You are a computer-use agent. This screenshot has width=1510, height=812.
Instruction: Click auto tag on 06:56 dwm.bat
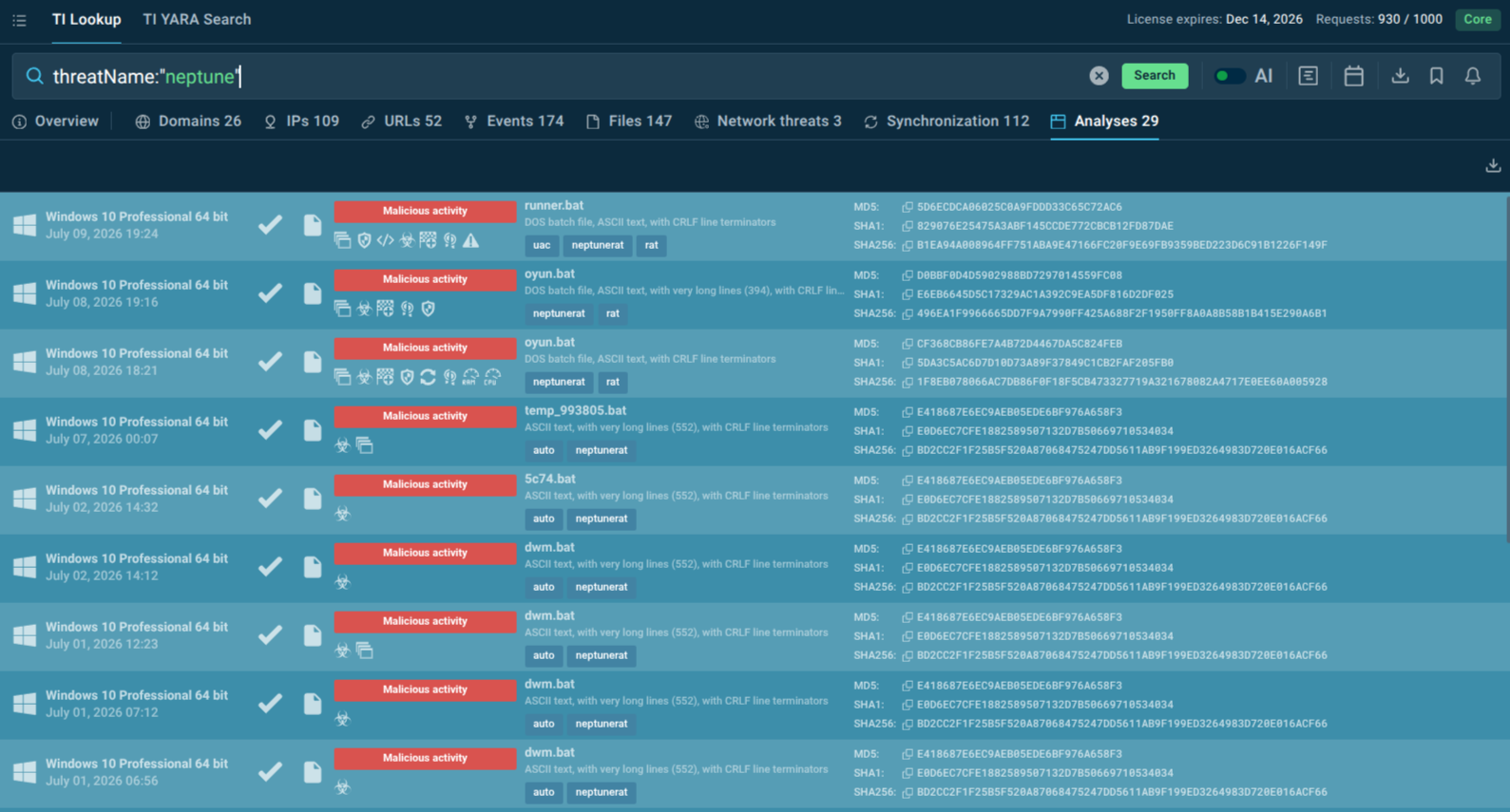(x=544, y=792)
